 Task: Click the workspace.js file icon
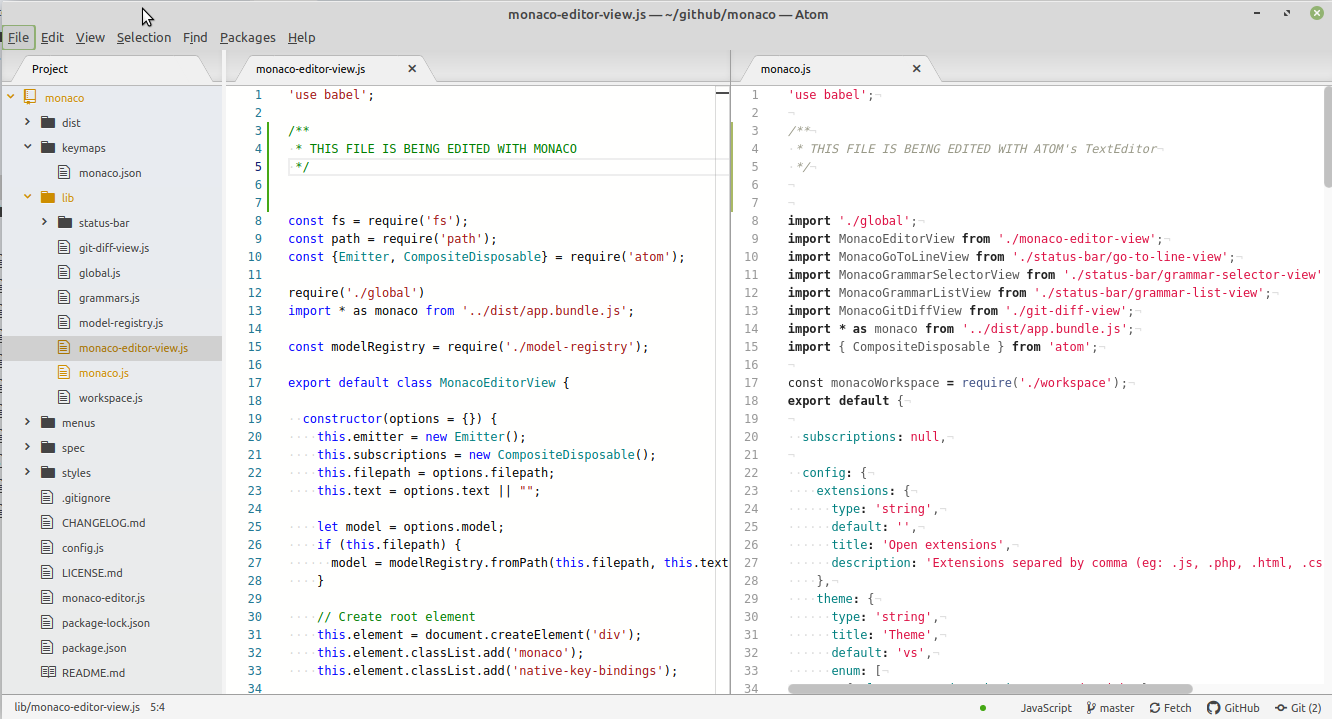tap(65, 397)
